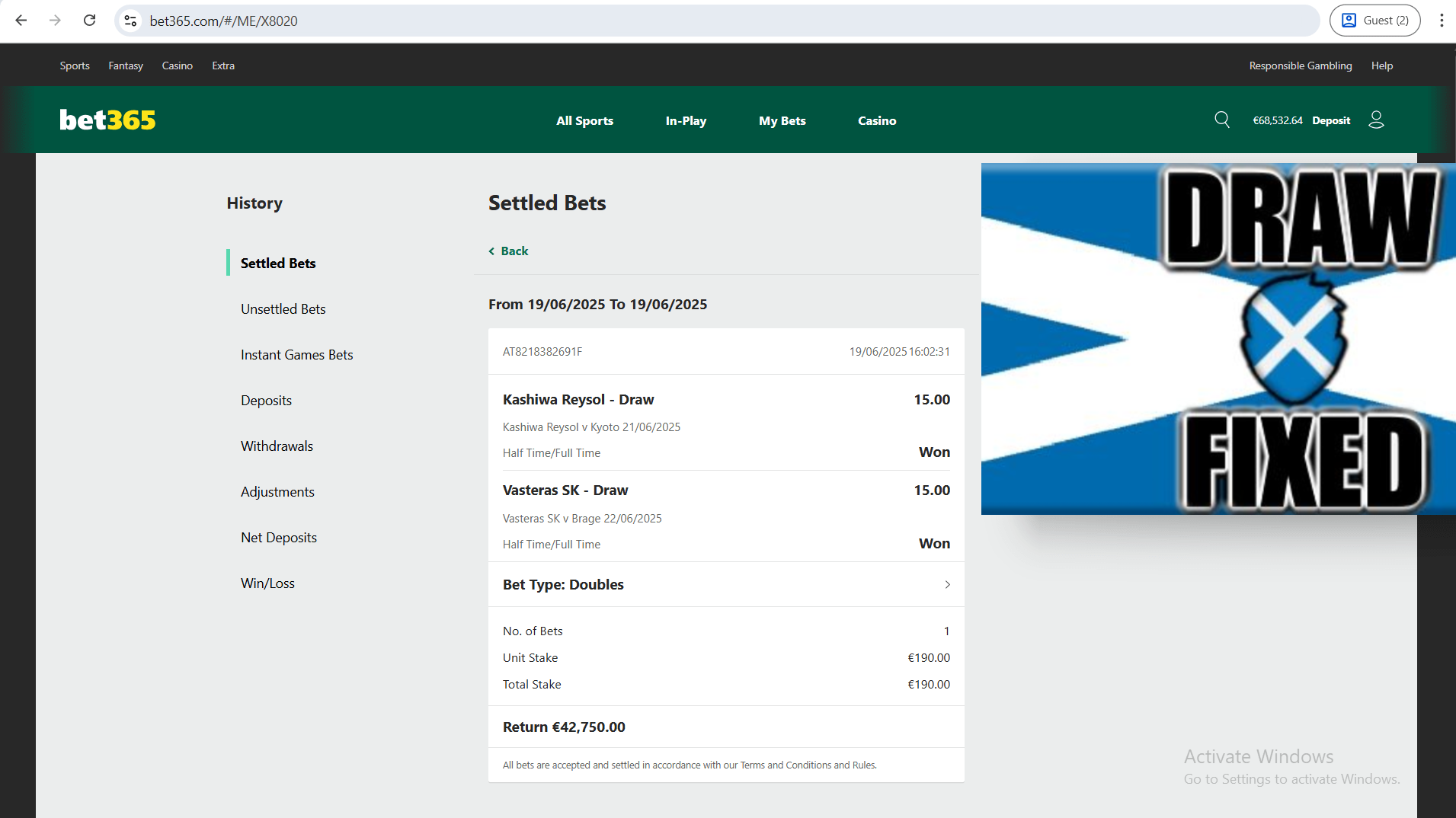This screenshot has height=818, width=1456.
Task: Click the Back chevron link
Action: click(x=508, y=251)
